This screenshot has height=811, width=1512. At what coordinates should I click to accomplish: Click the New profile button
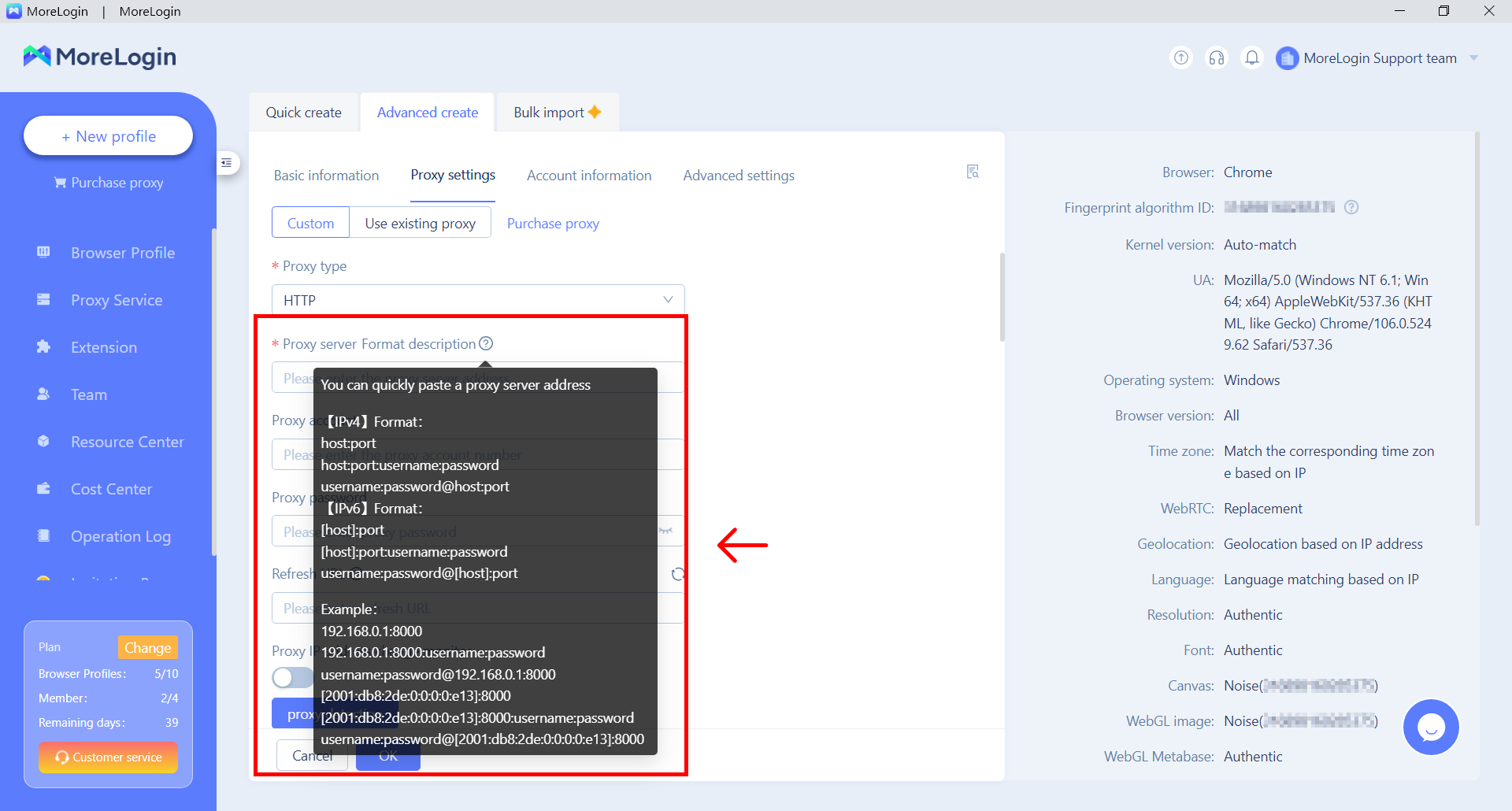point(109,136)
